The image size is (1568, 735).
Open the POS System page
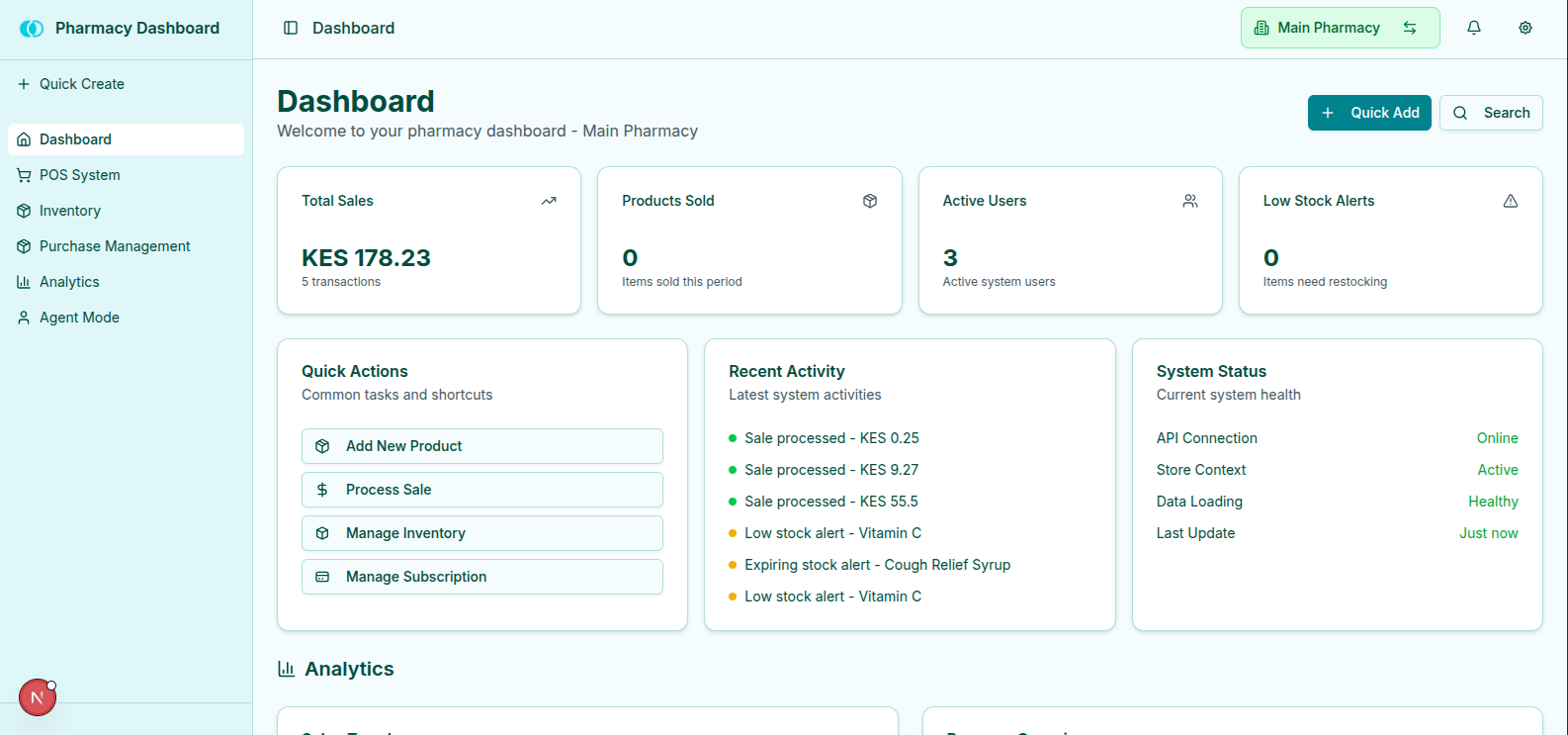pyautogui.click(x=79, y=175)
